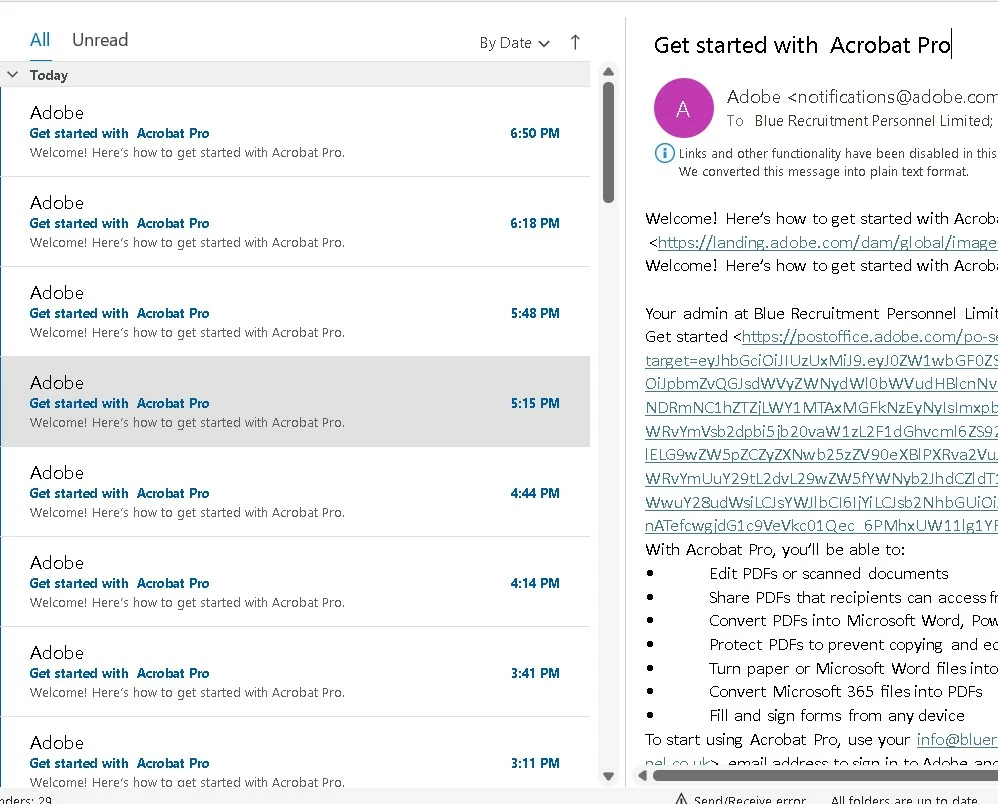Click the reading pane horizontal scrollbar
This screenshot has width=998, height=804.
[x=825, y=775]
